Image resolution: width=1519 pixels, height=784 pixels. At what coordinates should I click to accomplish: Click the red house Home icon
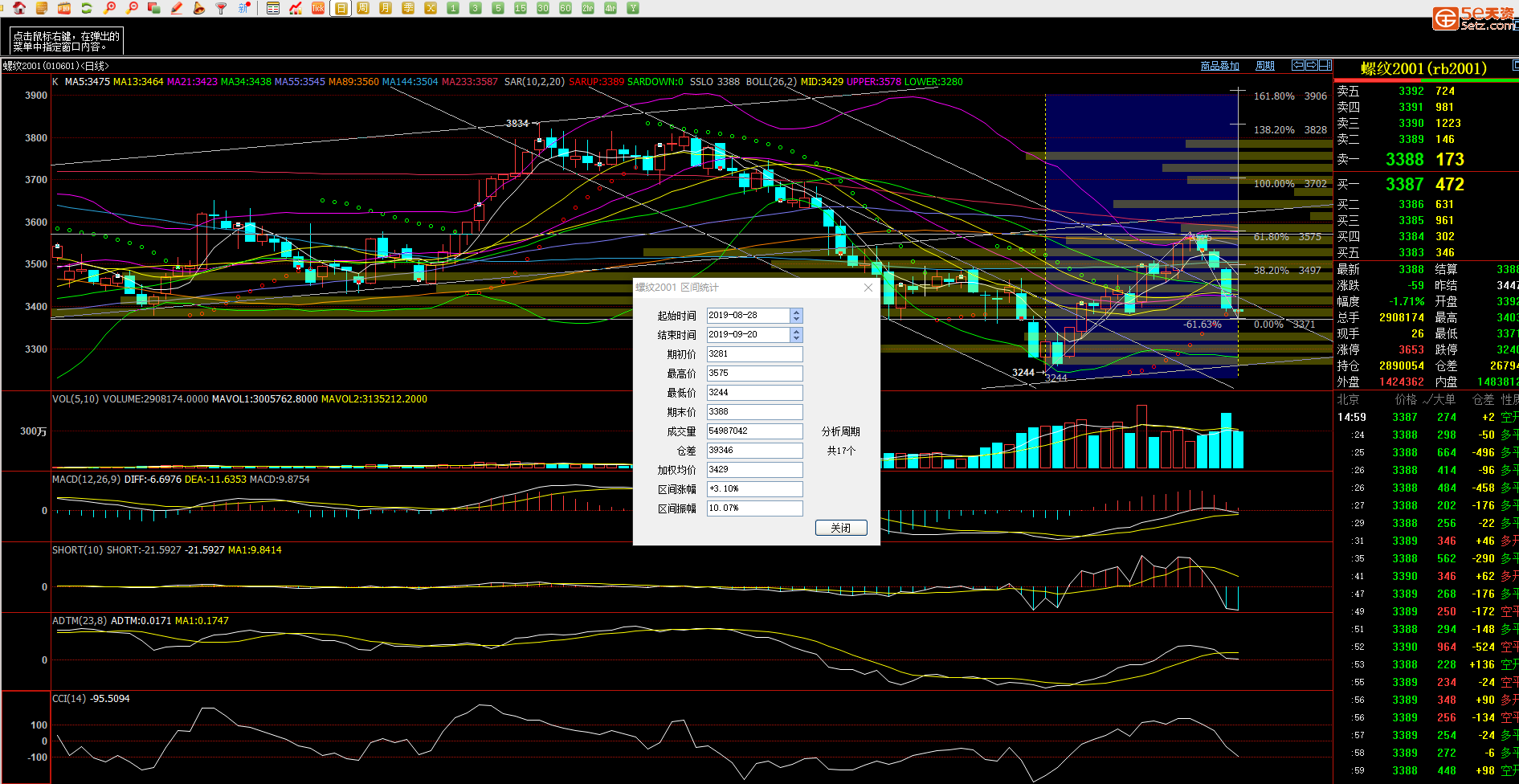click(19, 8)
